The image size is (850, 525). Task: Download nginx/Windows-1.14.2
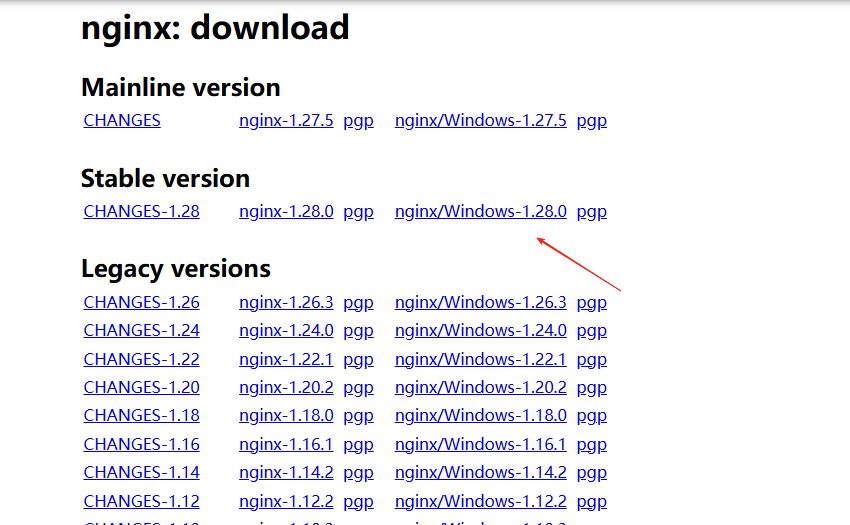480,472
